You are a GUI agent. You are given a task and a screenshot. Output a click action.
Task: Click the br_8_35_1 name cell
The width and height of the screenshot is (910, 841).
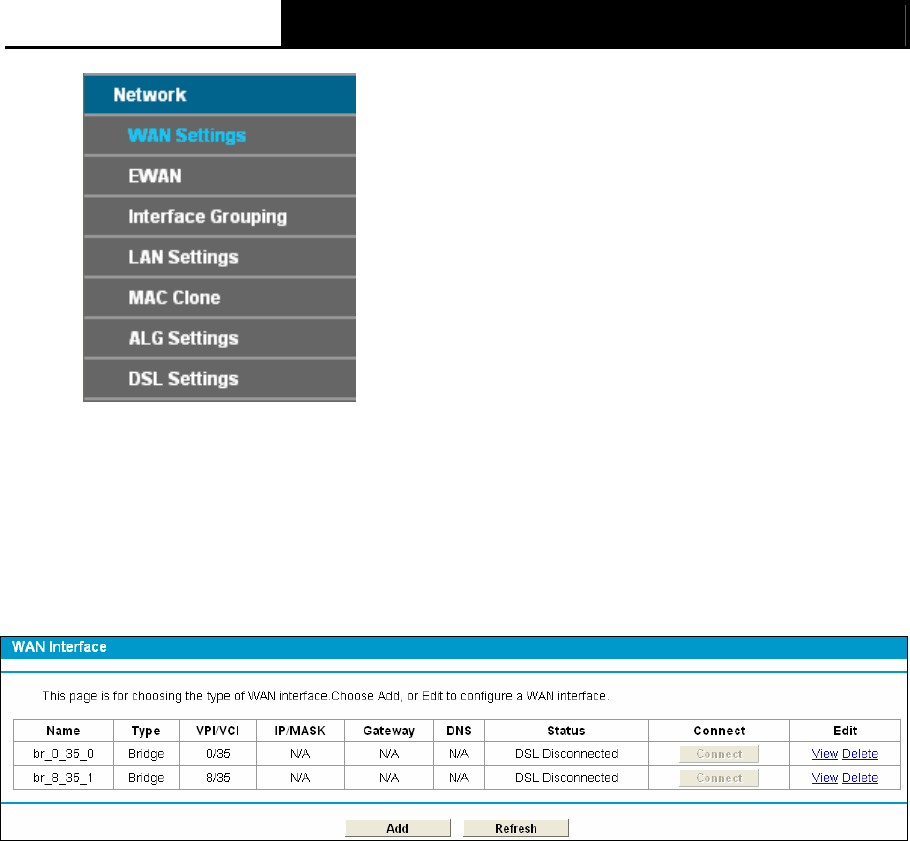coord(63,778)
